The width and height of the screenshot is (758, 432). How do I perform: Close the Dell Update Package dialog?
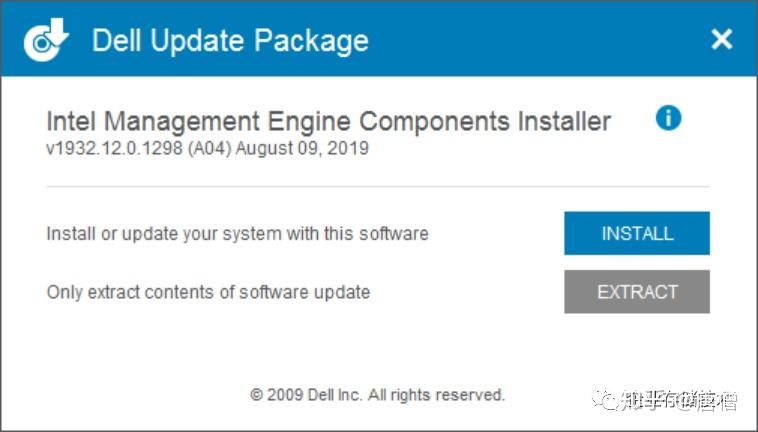(721, 40)
